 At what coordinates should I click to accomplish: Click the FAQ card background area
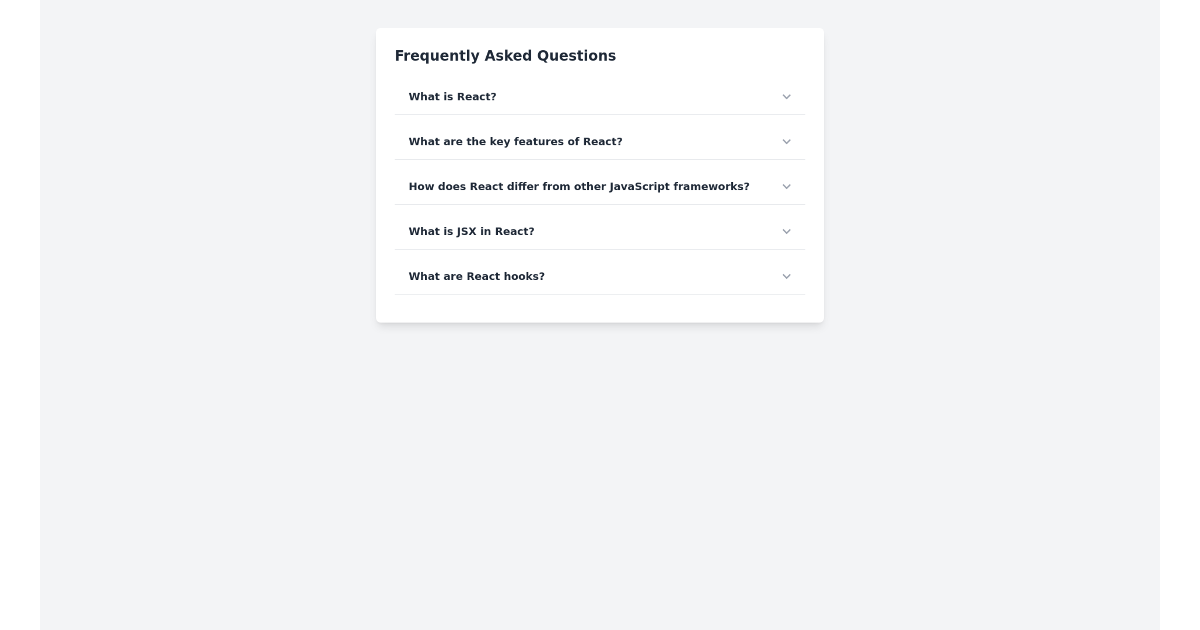(x=600, y=310)
